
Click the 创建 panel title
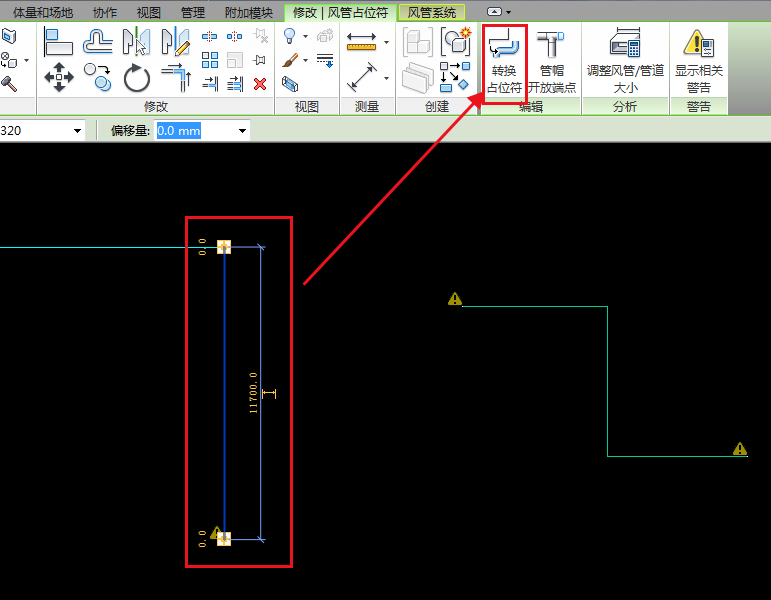pyautogui.click(x=437, y=107)
